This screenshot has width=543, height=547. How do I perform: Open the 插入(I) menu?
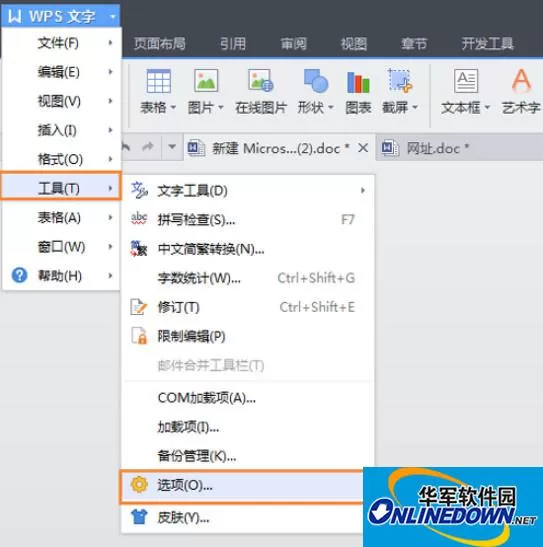tap(61, 130)
